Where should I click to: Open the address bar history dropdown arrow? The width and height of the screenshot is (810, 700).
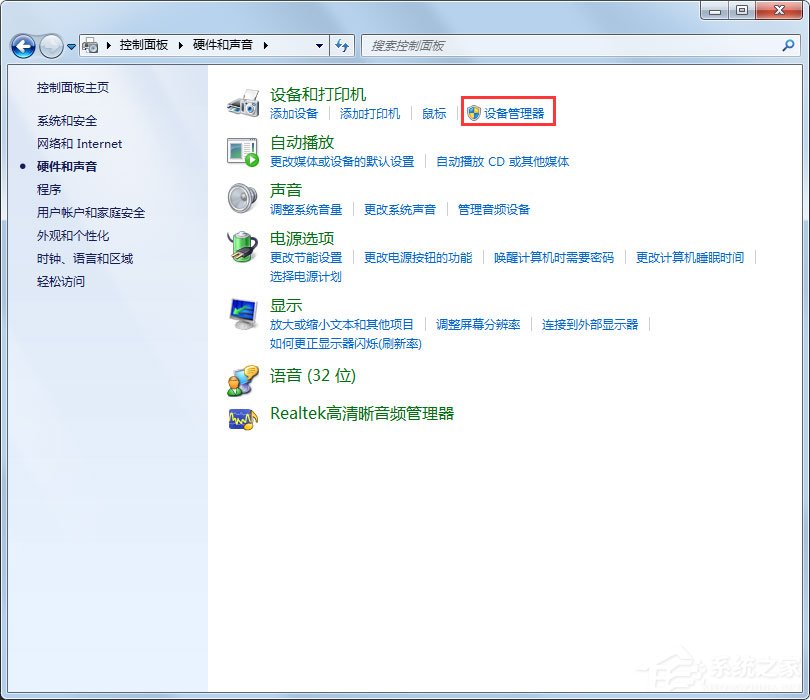pos(318,45)
